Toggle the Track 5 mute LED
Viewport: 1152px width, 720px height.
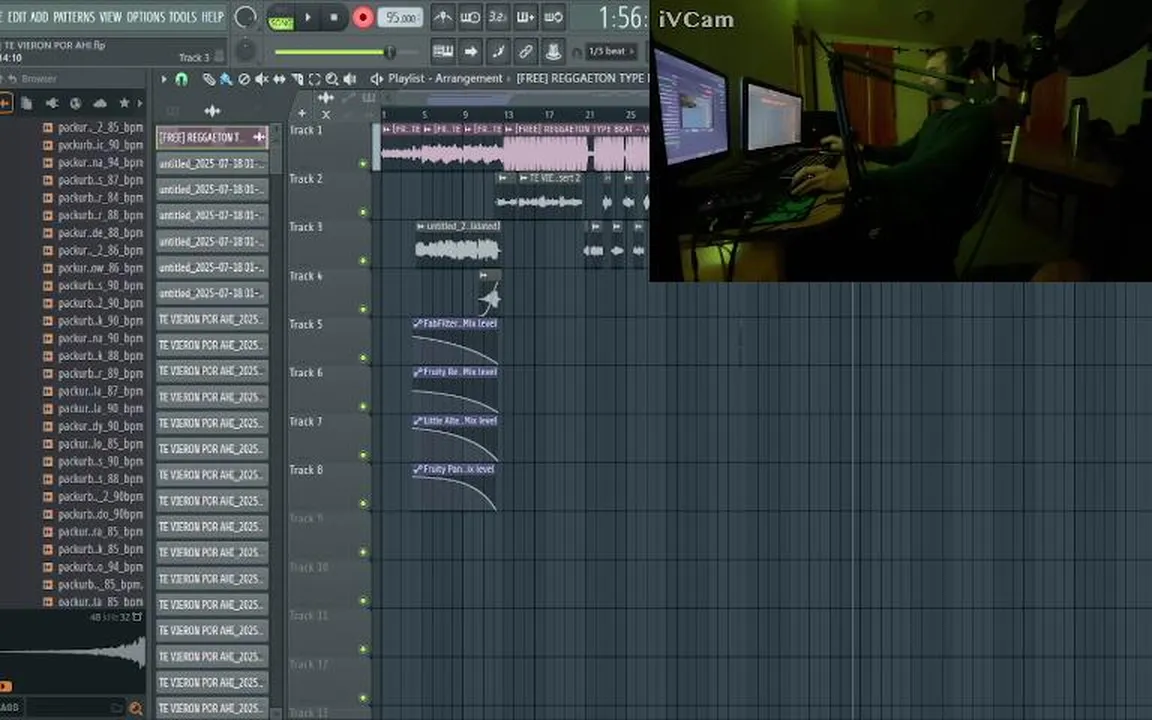pos(363,358)
